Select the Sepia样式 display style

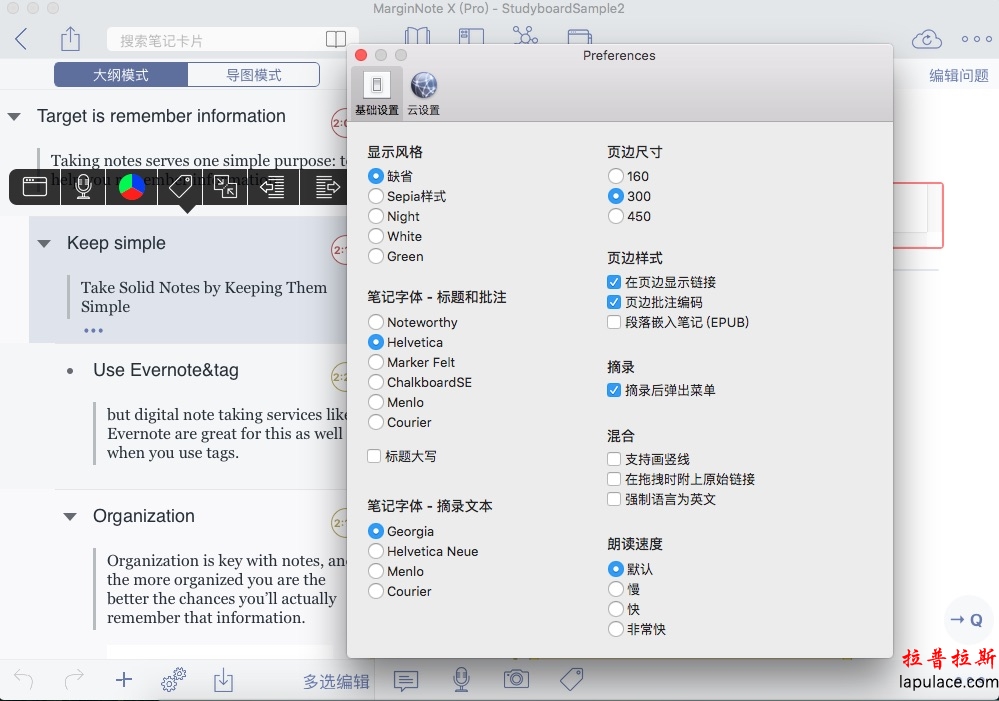pos(377,196)
